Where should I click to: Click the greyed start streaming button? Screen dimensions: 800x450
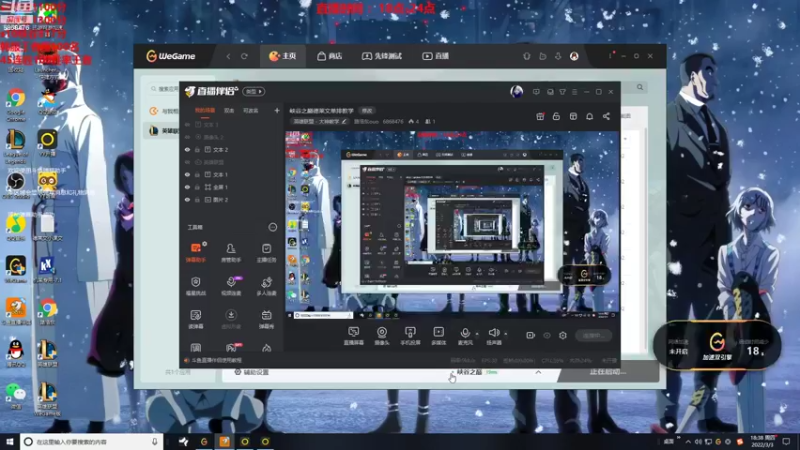click(x=593, y=336)
